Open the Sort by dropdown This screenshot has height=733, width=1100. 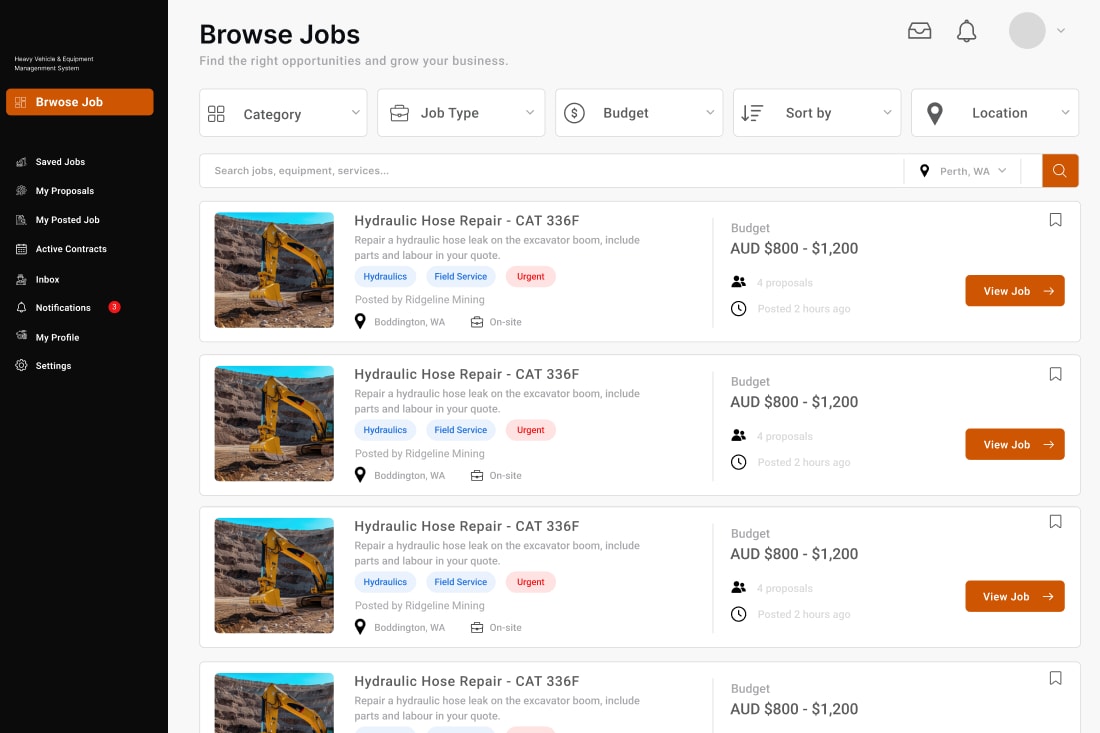pyautogui.click(x=817, y=113)
